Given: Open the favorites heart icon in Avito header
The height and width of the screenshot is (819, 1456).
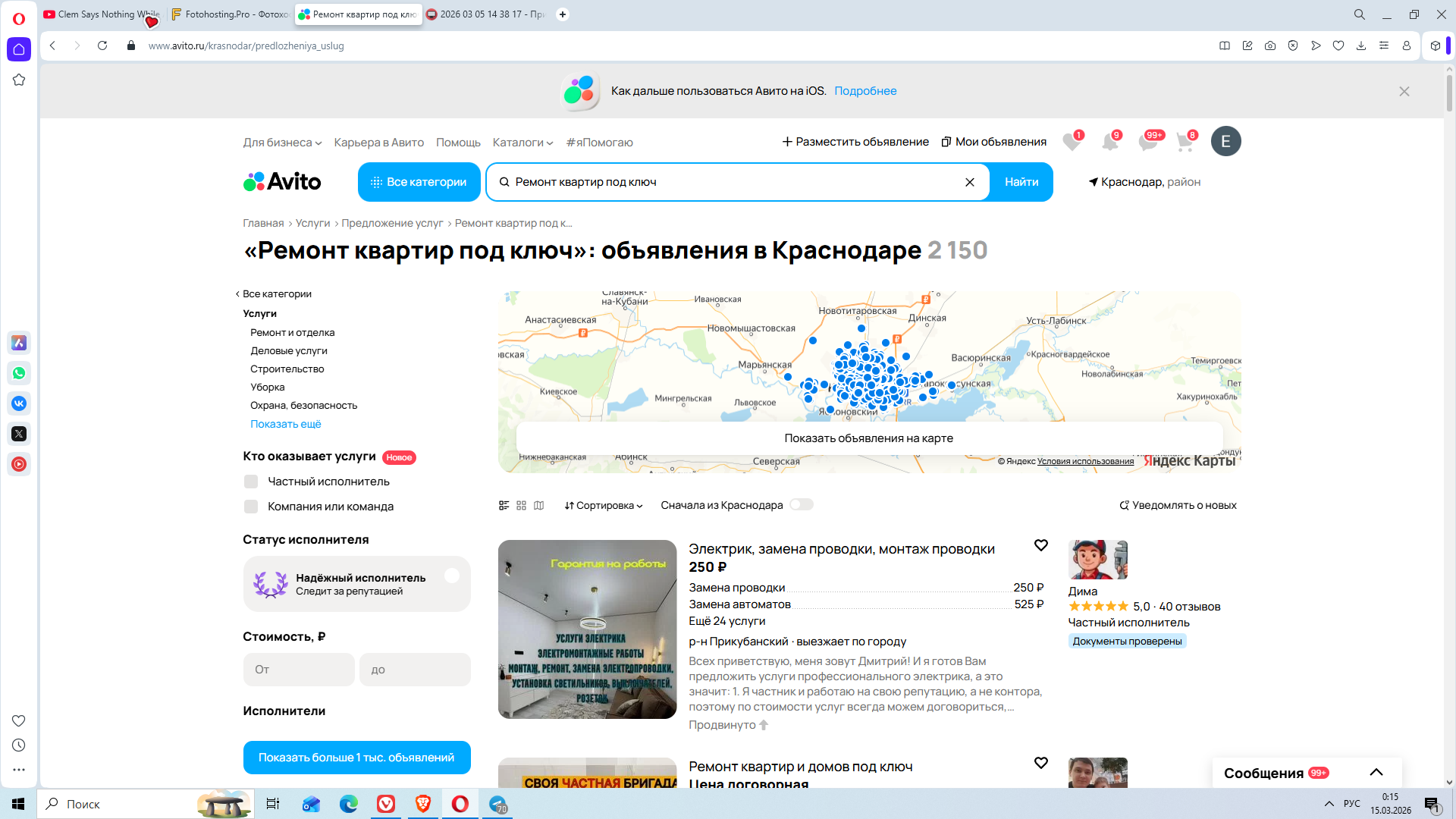Looking at the screenshot, I should coord(1071,142).
